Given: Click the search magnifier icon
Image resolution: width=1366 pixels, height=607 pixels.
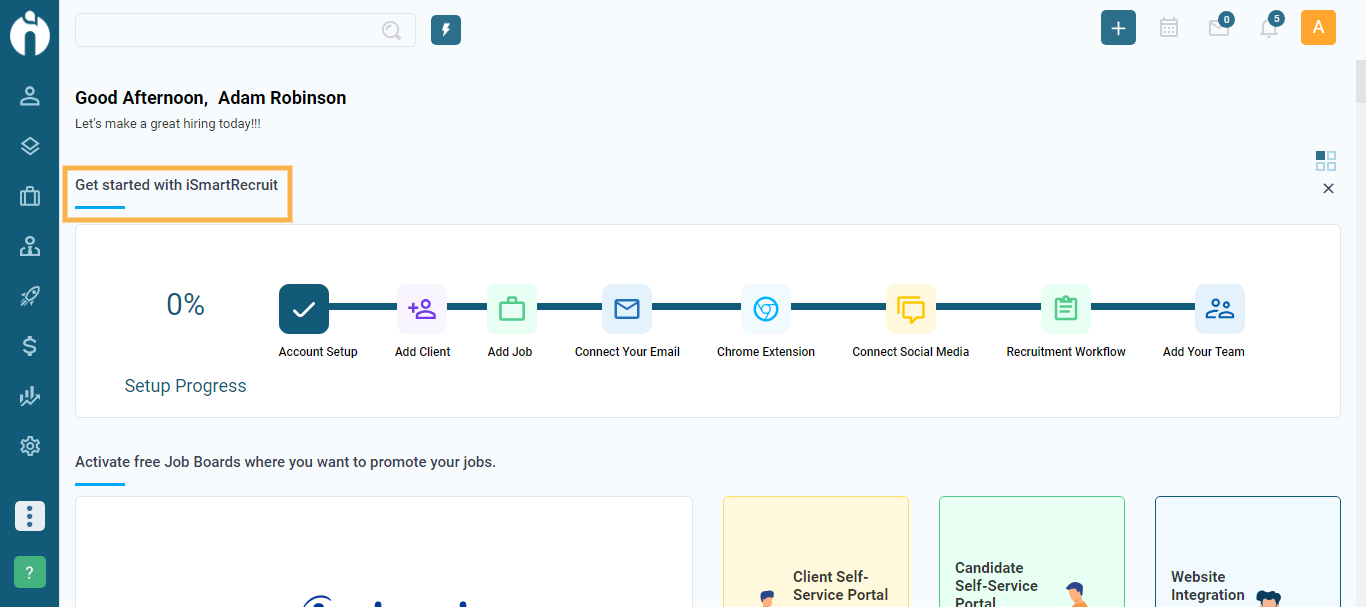Looking at the screenshot, I should point(391,30).
